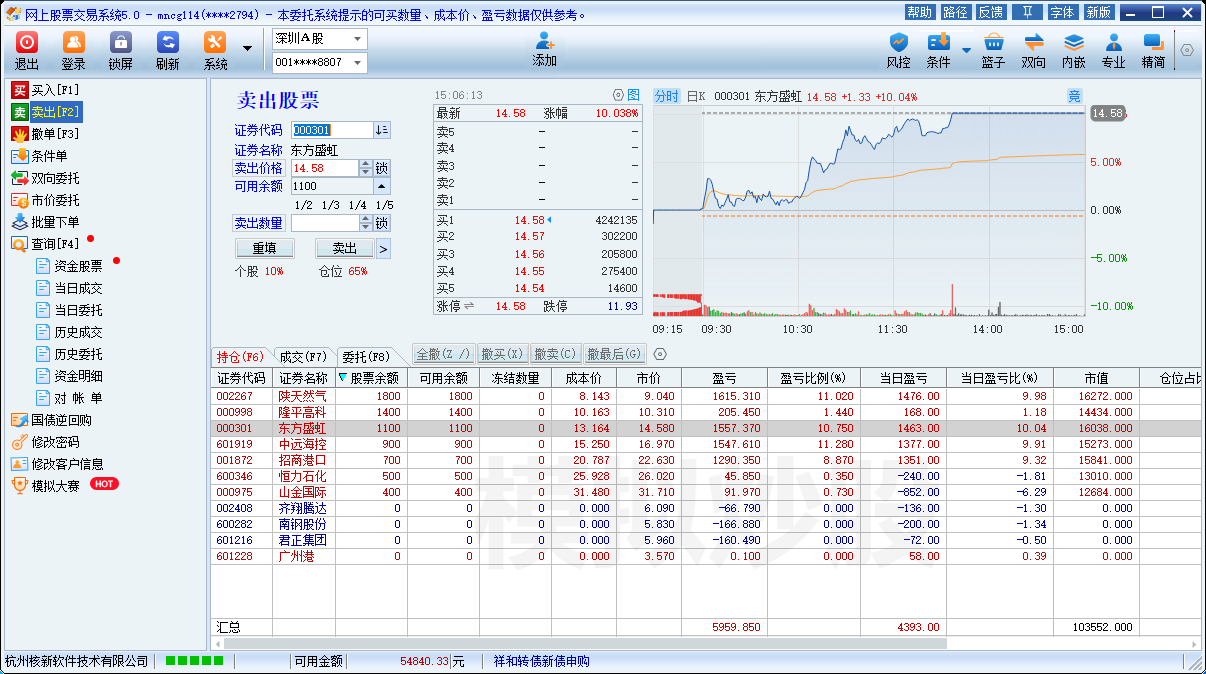This screenshot has height=674, width=1206.
Task: Expand the account number 001****8807 dropdown
Action: (x=358, y=63)
